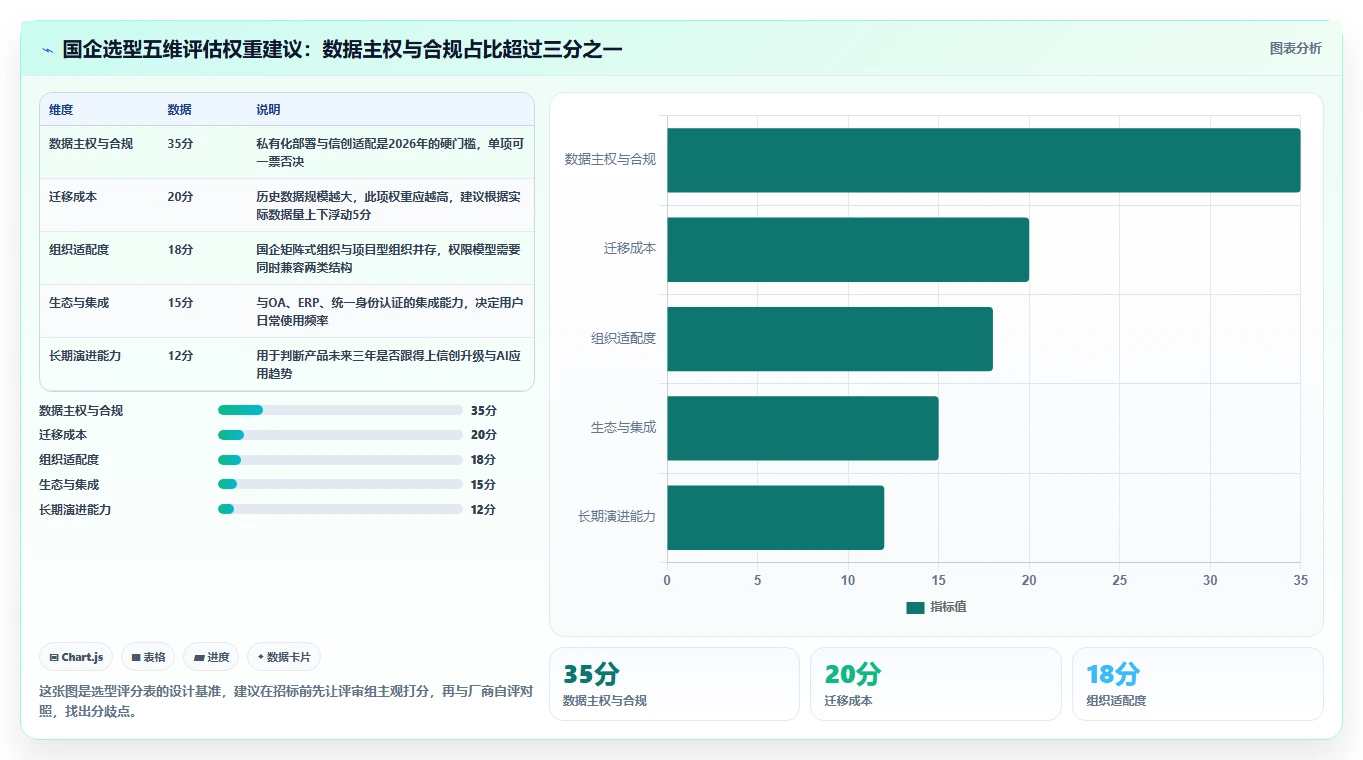
Task: Click the 数据主权与合规 progress bar
Action: tap(340, 410)
